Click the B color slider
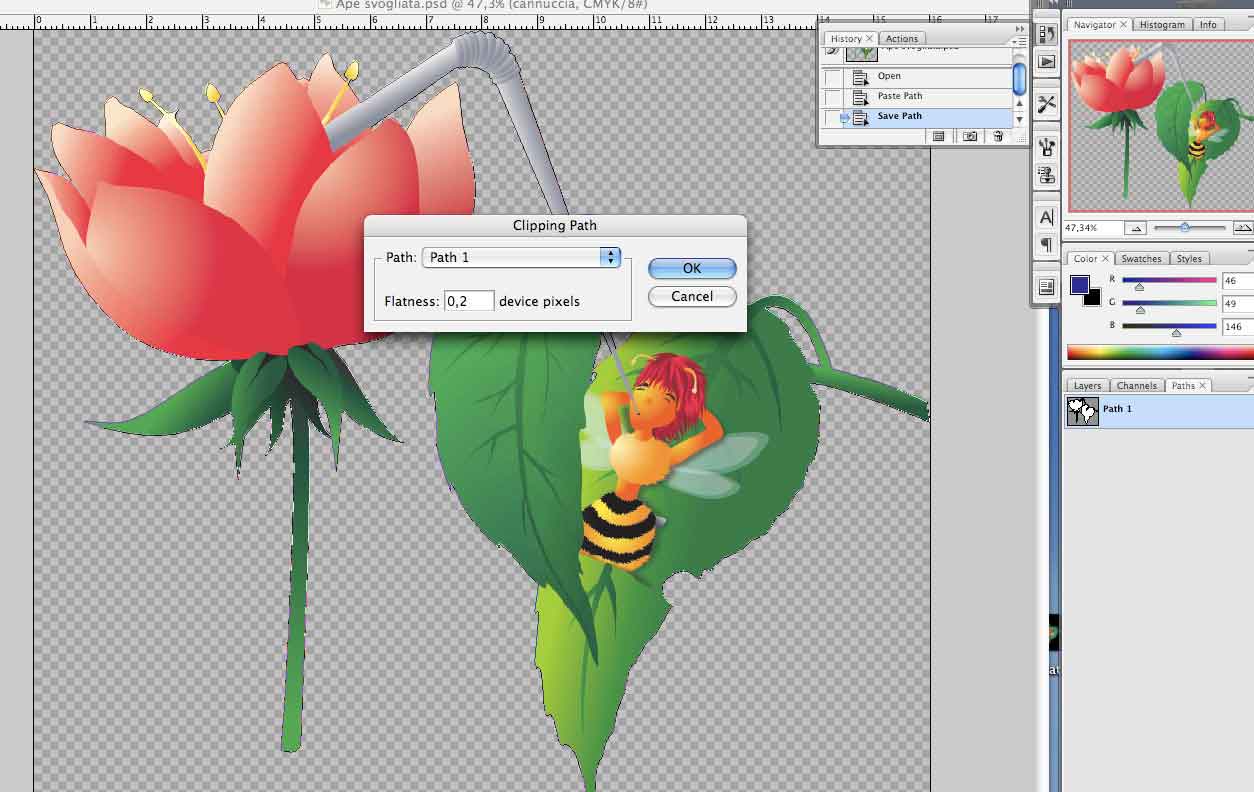This screenshot has width=1254, height=792. pyautogui.click(x=1169, y=326)
